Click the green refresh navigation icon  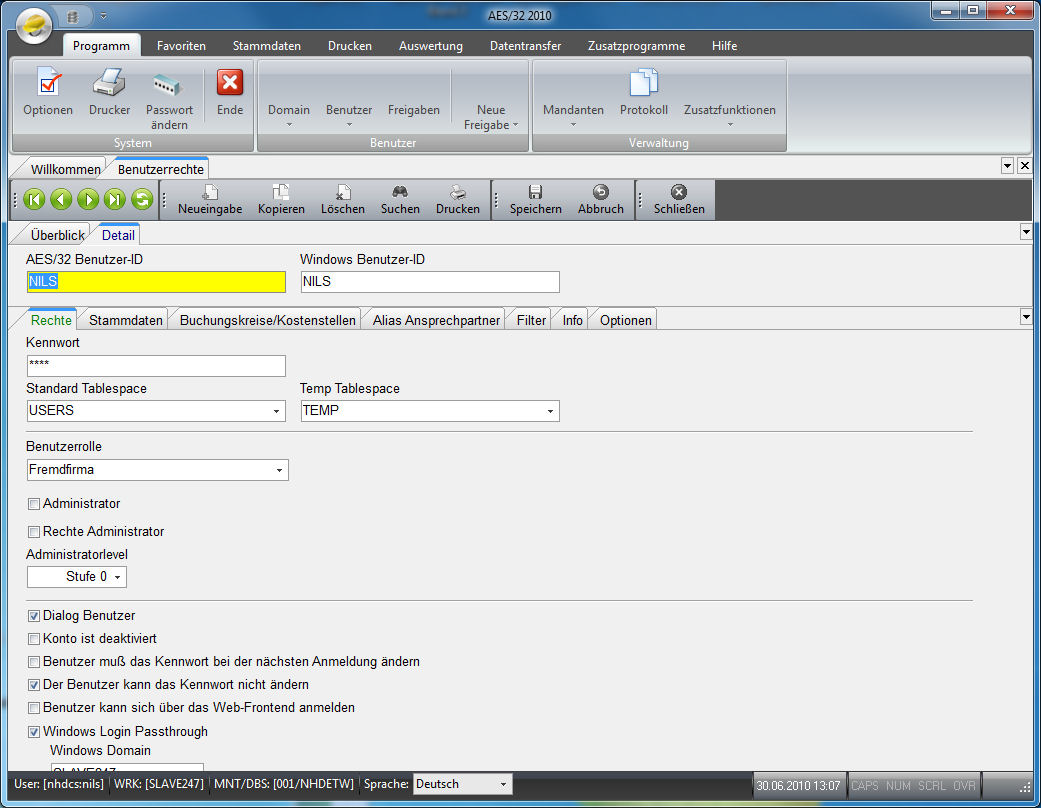(141, 199)
